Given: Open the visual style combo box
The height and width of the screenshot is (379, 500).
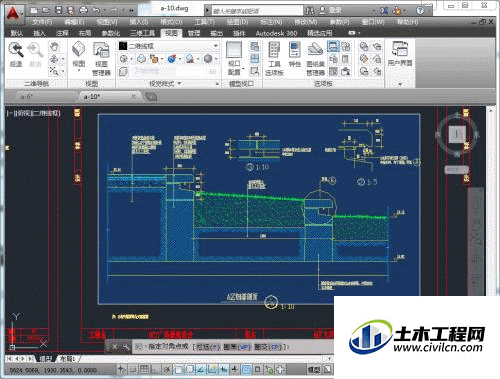Looking at the screenshot, I should pos(169,46).
